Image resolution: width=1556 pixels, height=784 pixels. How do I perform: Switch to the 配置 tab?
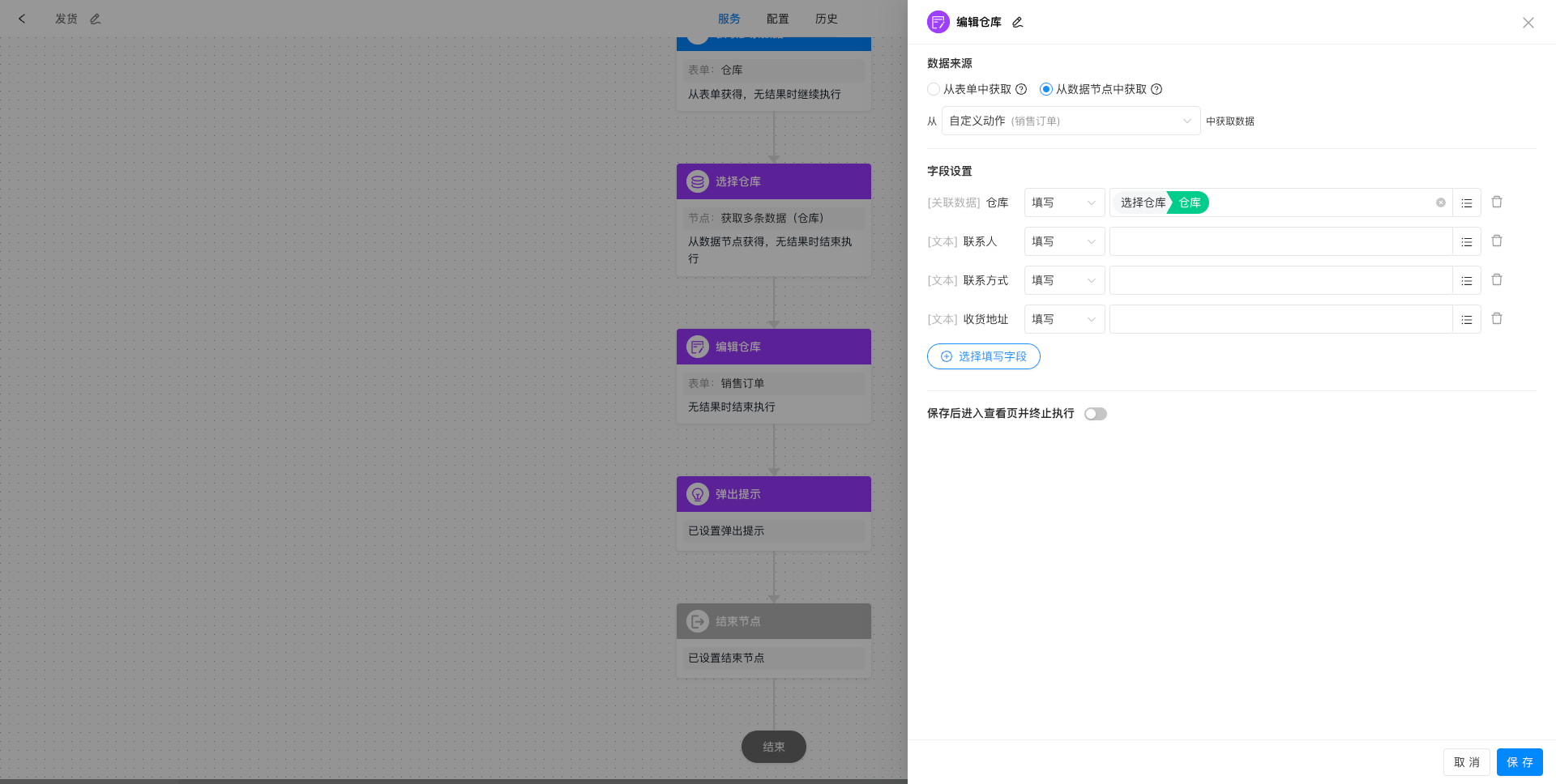(x=776, y=18)
